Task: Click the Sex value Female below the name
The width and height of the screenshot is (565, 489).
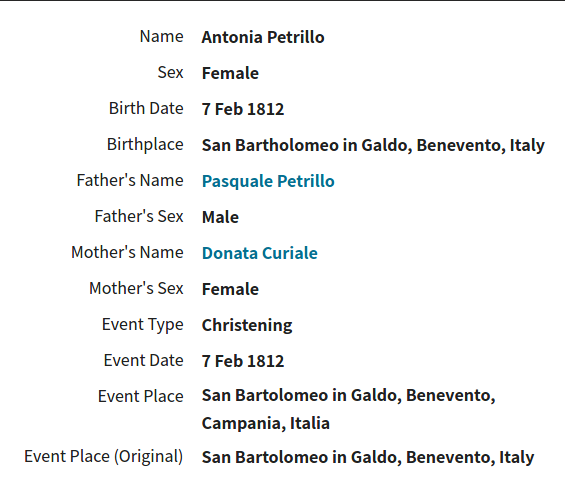Action: [230, 73]
